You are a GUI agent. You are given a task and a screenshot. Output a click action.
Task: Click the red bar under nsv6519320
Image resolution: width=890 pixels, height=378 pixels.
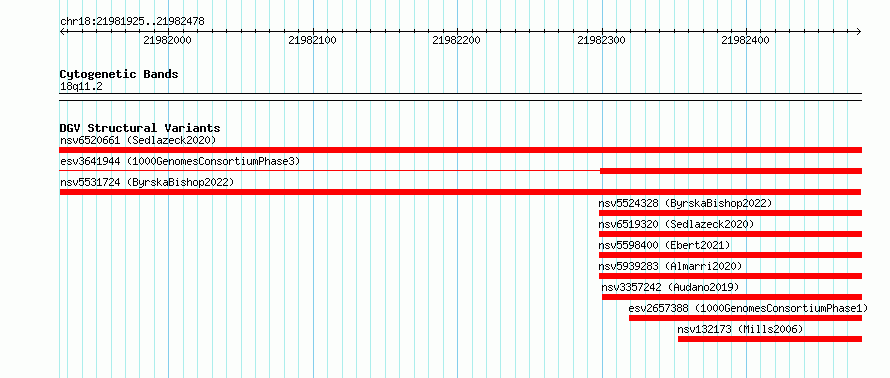point(730,234)
